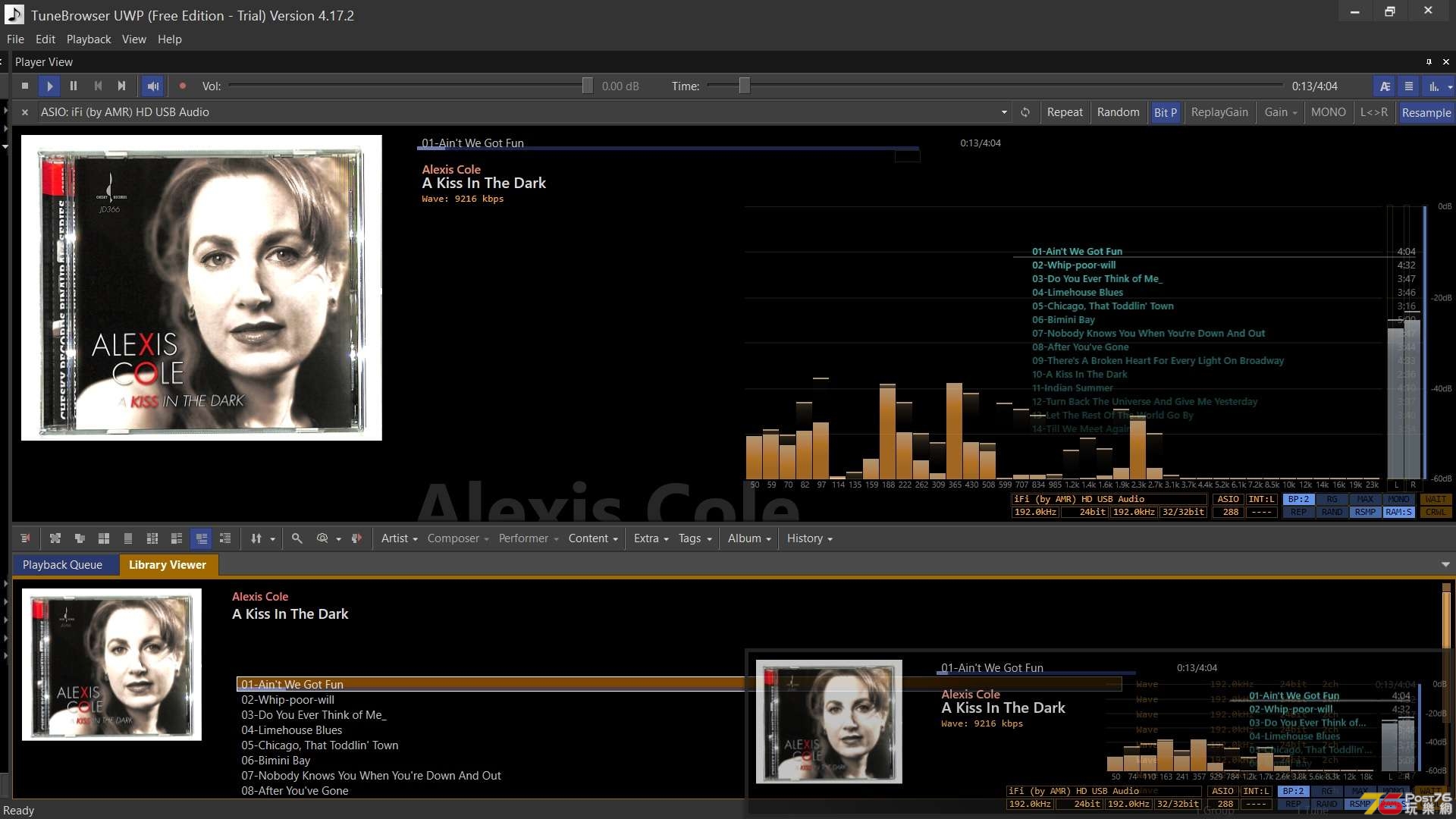
Task: Click the red speaker locate-playing icon
Action: (356, 538)
